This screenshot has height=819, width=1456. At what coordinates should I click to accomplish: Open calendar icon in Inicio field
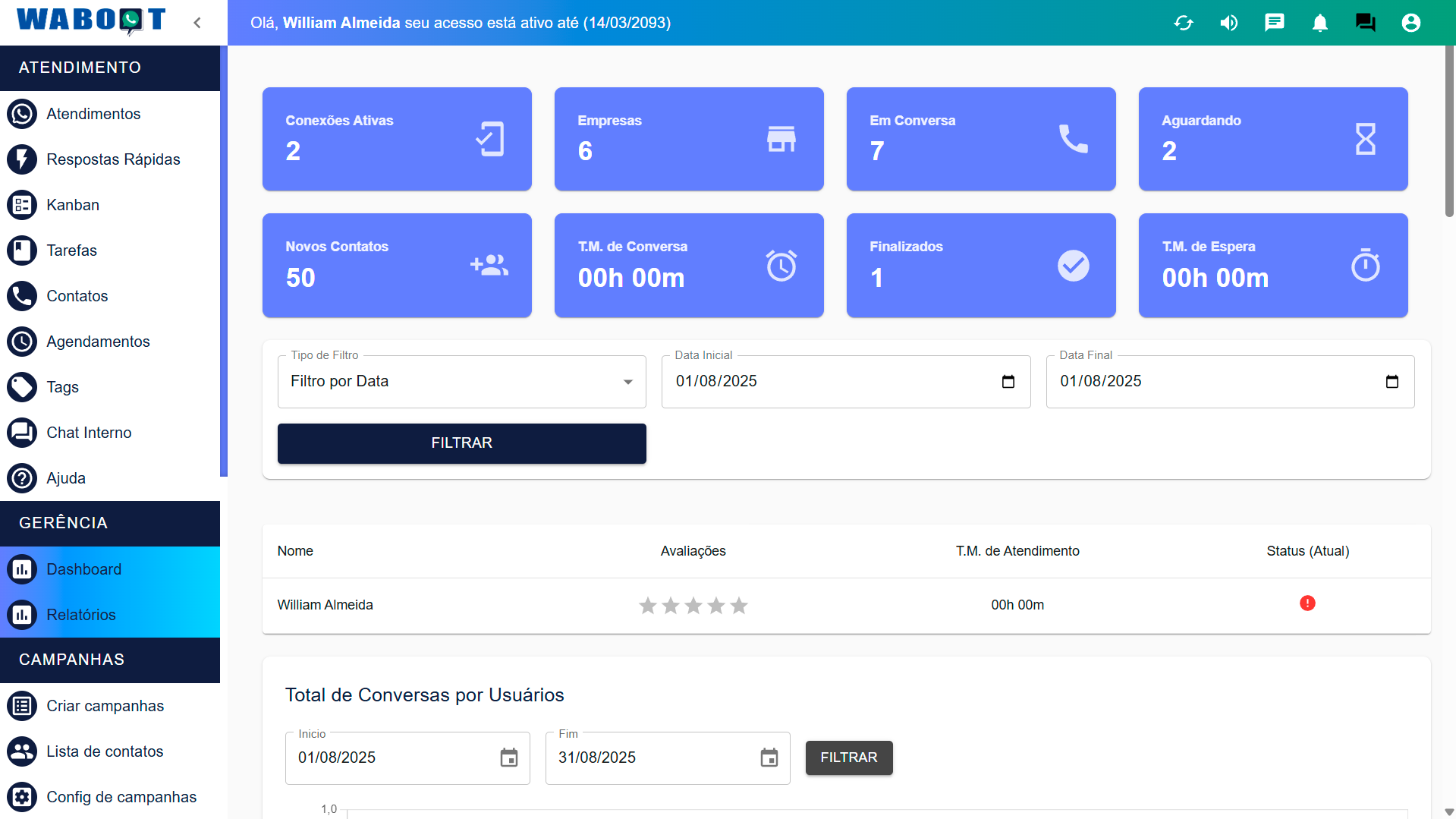pyautogui.click(x=509, y=758)
